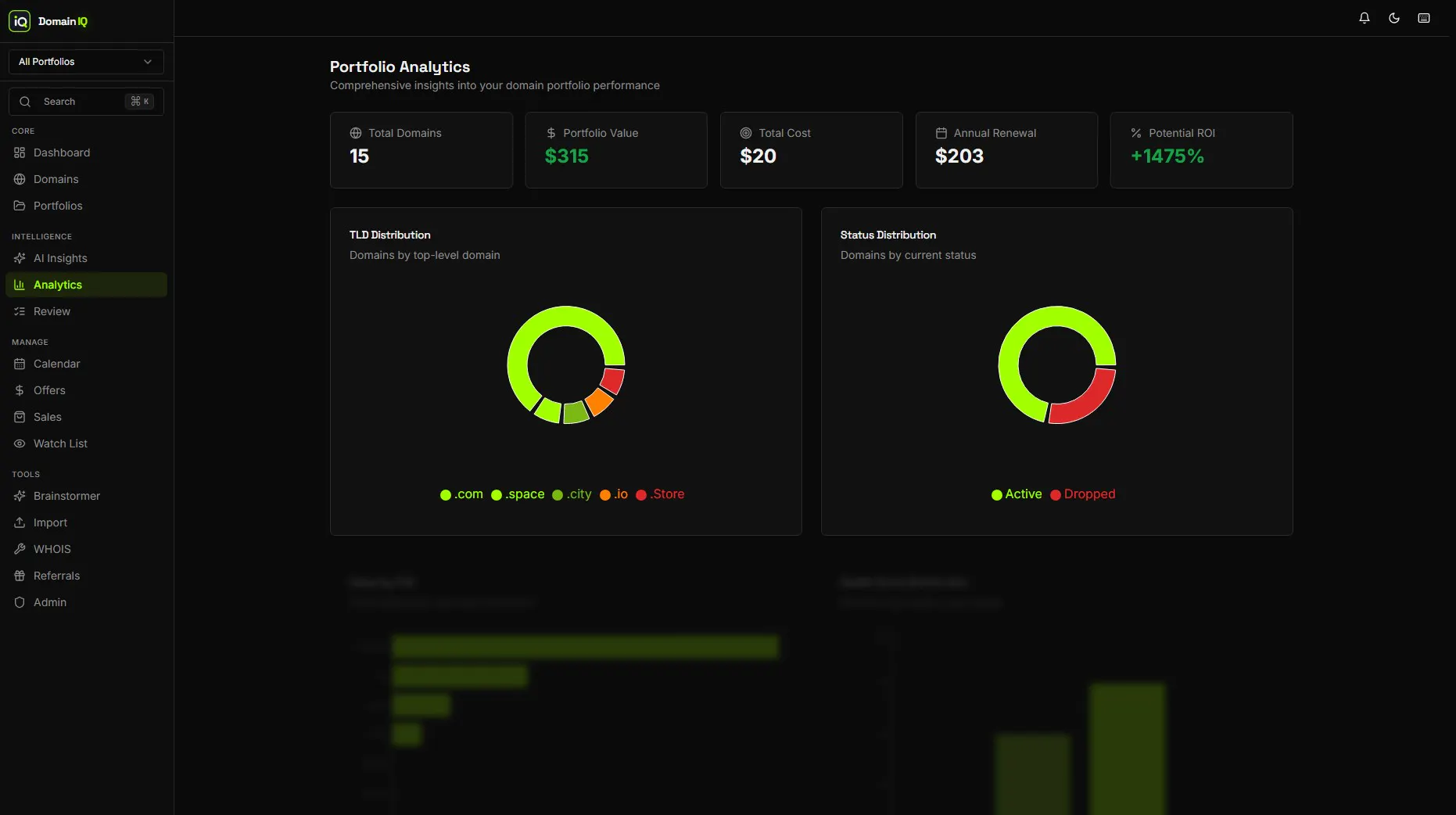The image size is (1456, 815).
Task: Click the Total Cost $20 card
Action: (x=812, y=150)
